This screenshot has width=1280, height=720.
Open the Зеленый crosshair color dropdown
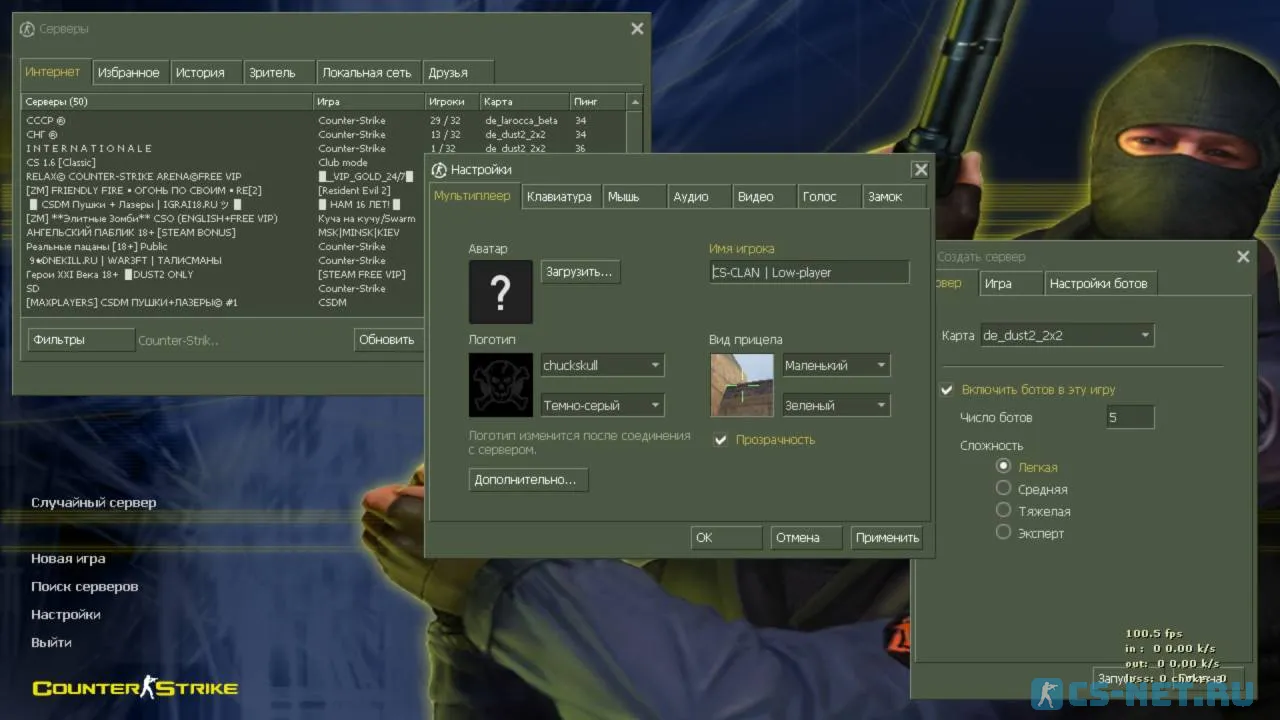836,405
